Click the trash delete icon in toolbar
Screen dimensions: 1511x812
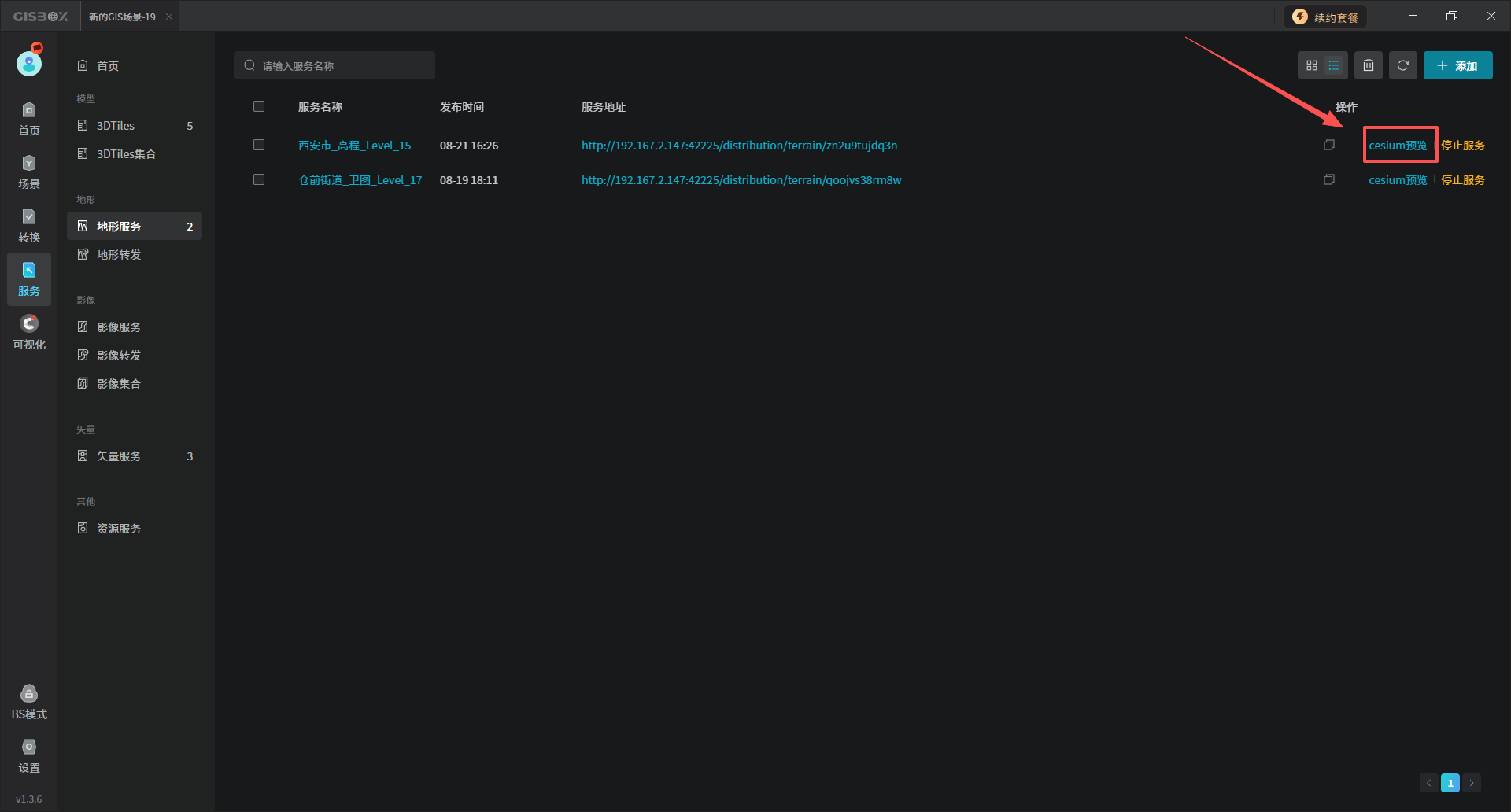point(1369,65)
